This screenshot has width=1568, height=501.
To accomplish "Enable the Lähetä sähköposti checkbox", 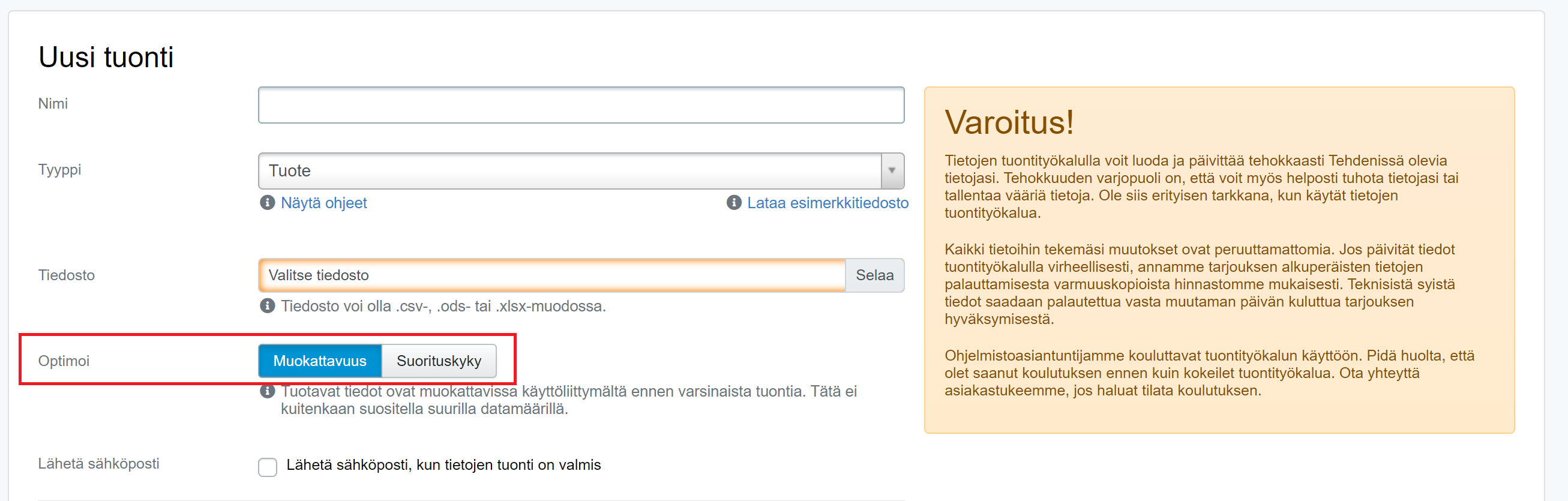I will (x=268, y=466).
